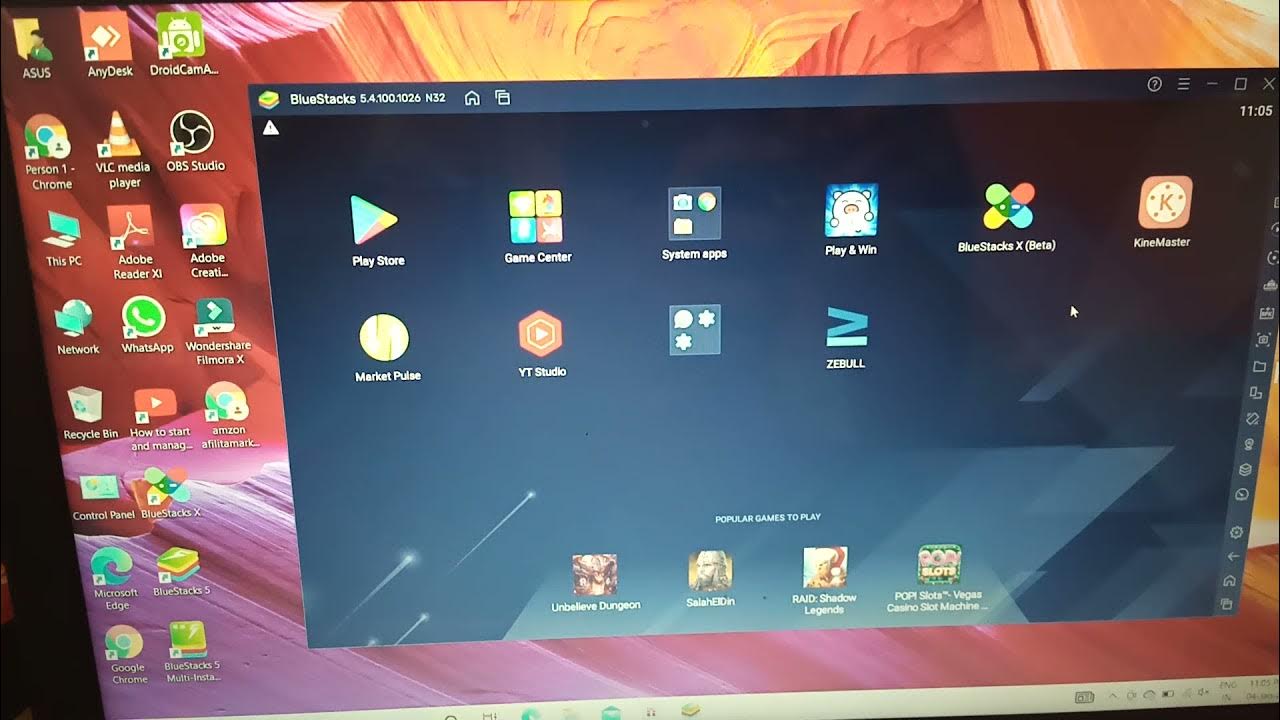The height and width of the screenshot is (720, 1280).
Task: Launch BlueStacks X (Beta) from home screen
Action: point(1008,207)
